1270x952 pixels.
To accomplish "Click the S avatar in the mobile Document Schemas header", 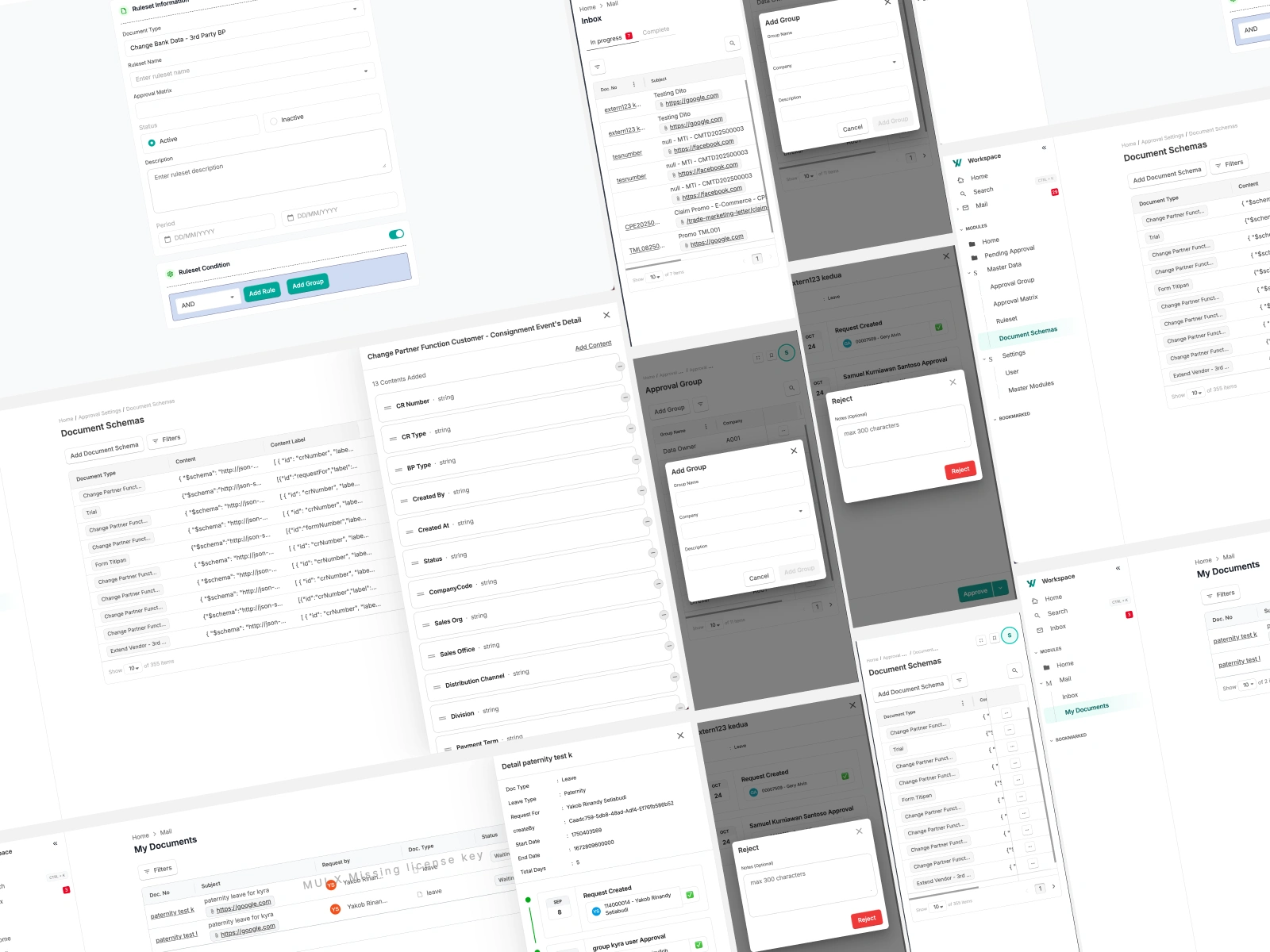I will [x=1009, y=635].
